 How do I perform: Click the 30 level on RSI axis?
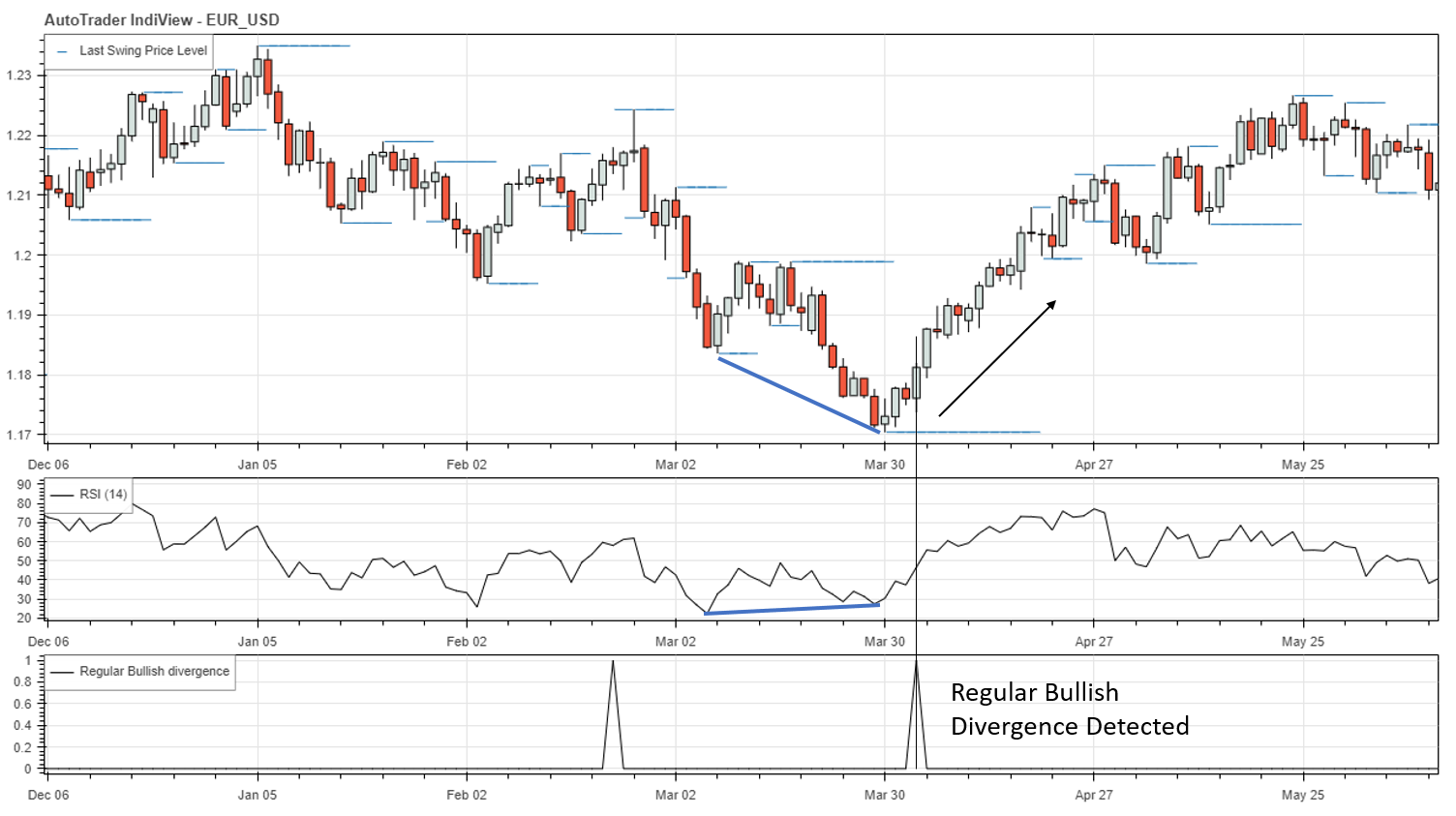tap(24, 599)
